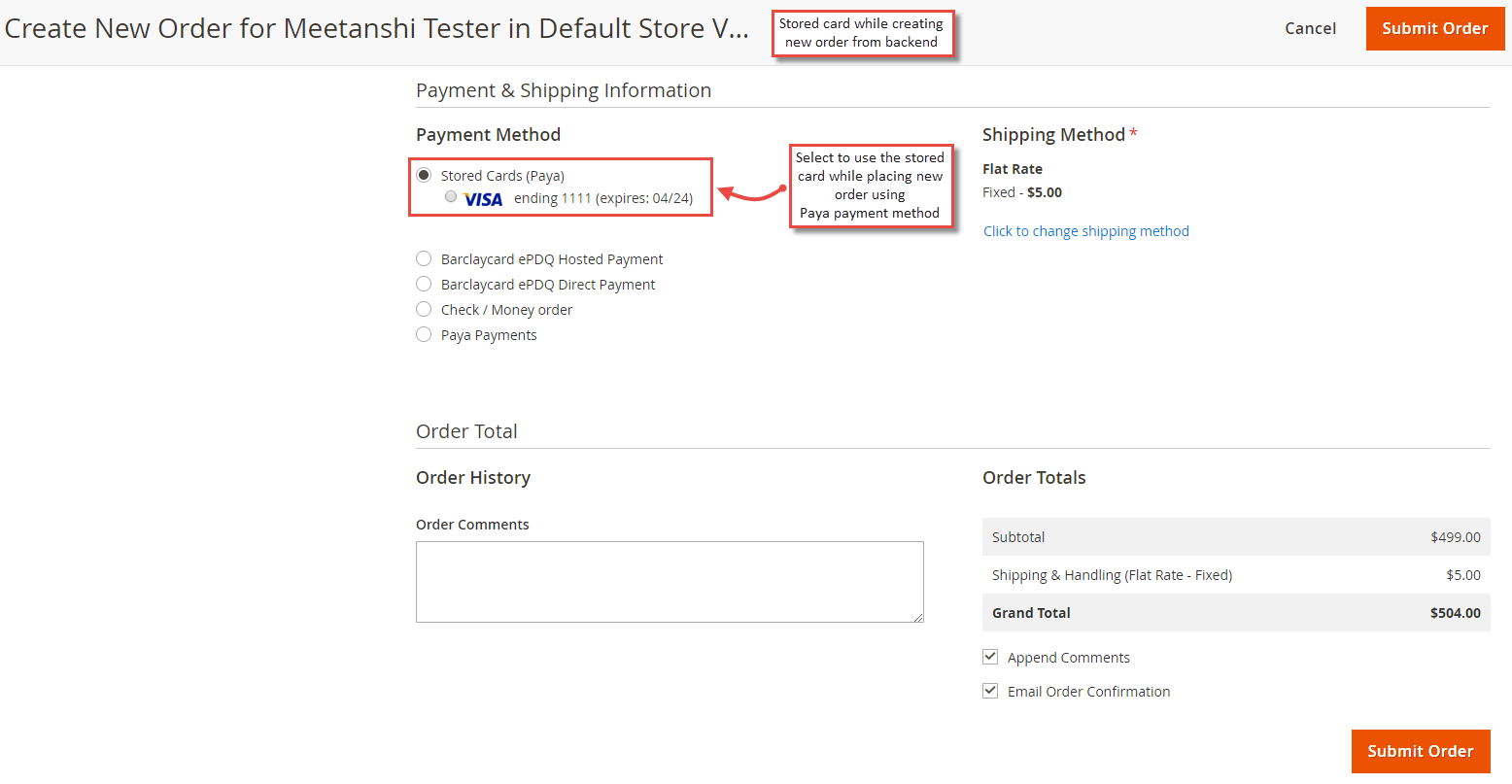The width and height of the screenshot is (1512, 784).
Task: Toggle the Email Order Confirmation checkbox
Action: click(990, 691)
